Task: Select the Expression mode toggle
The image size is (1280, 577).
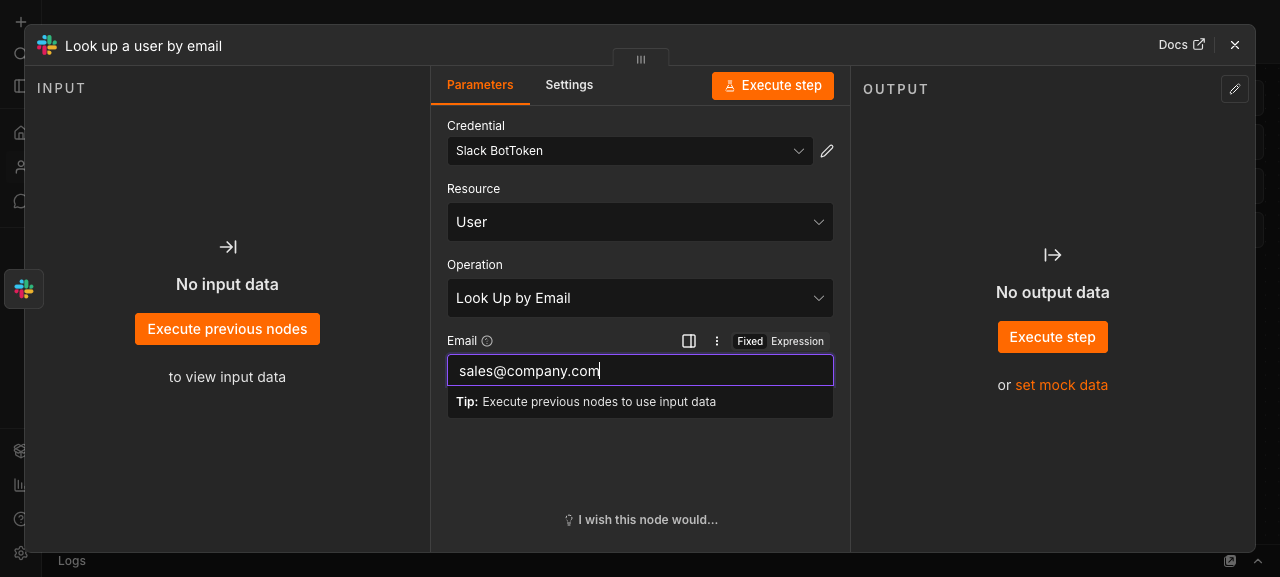Action: [x=797, y=341]
